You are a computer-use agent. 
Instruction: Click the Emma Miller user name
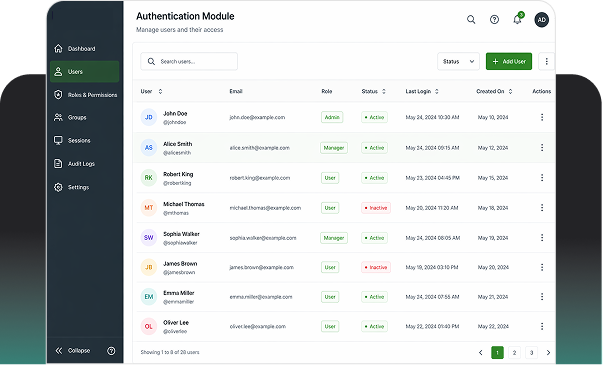point(178,293)
